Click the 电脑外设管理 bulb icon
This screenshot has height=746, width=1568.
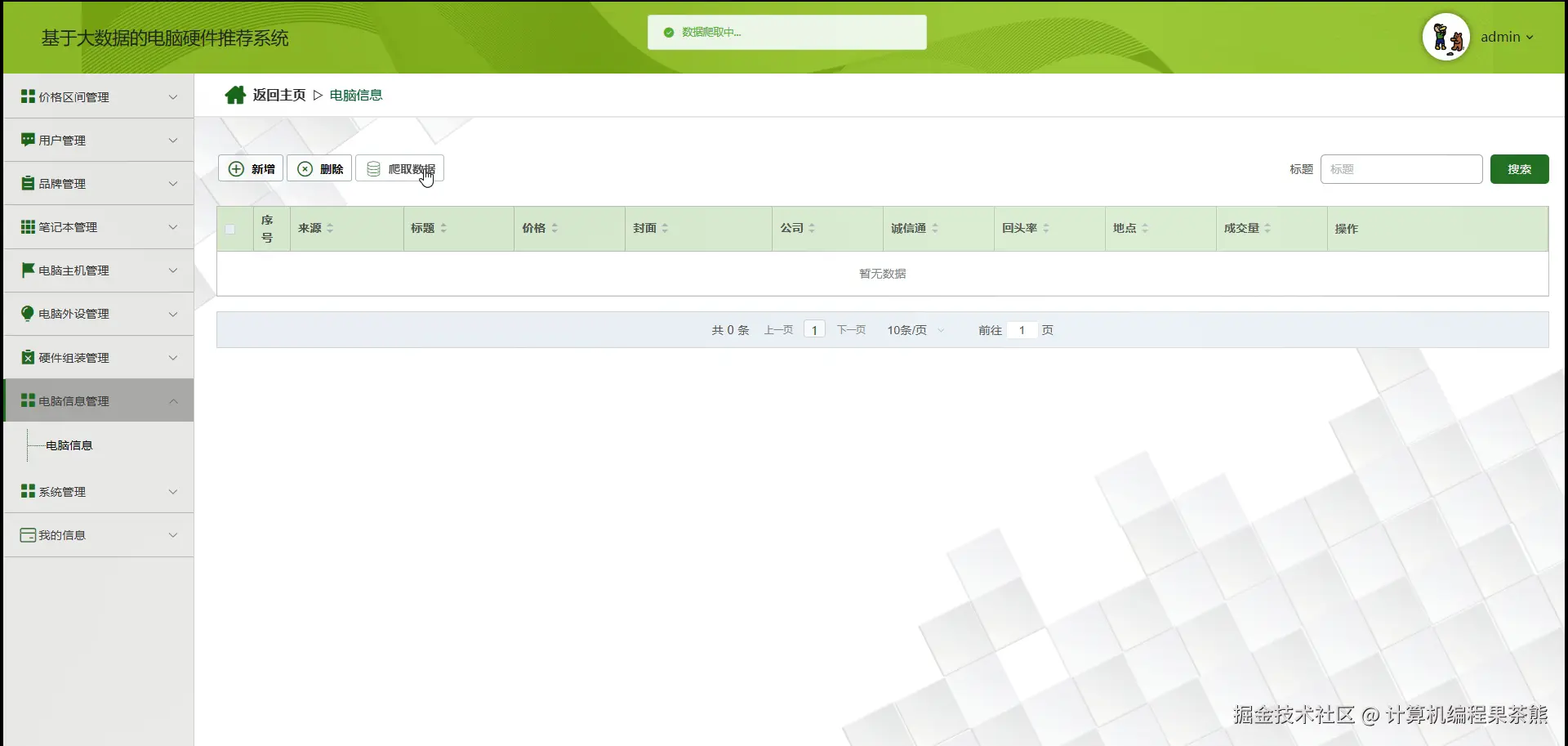tap(28, 314)
